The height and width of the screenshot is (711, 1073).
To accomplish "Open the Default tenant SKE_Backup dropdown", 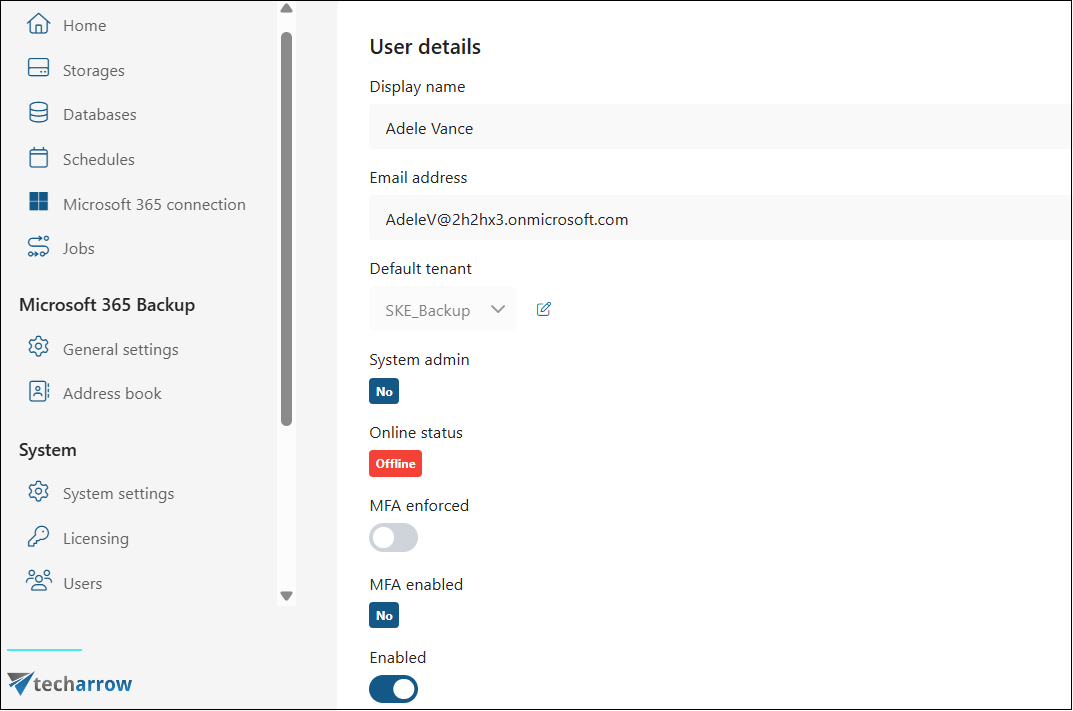I will pos(443,309).
